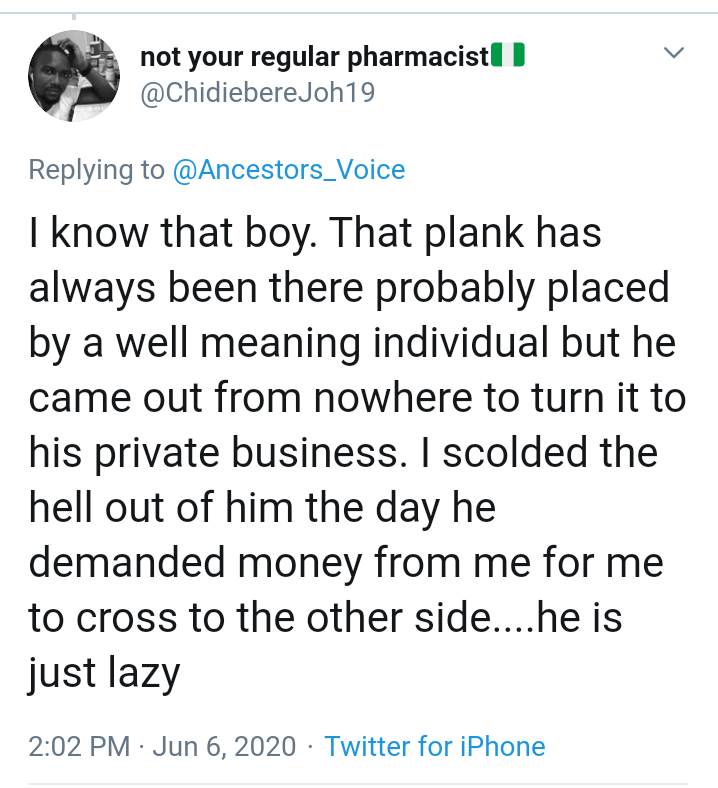Open the 'Twitter for iPhone' source link
Image resolution: width=718 pixels, height=788 pixels.
[435, 746]
